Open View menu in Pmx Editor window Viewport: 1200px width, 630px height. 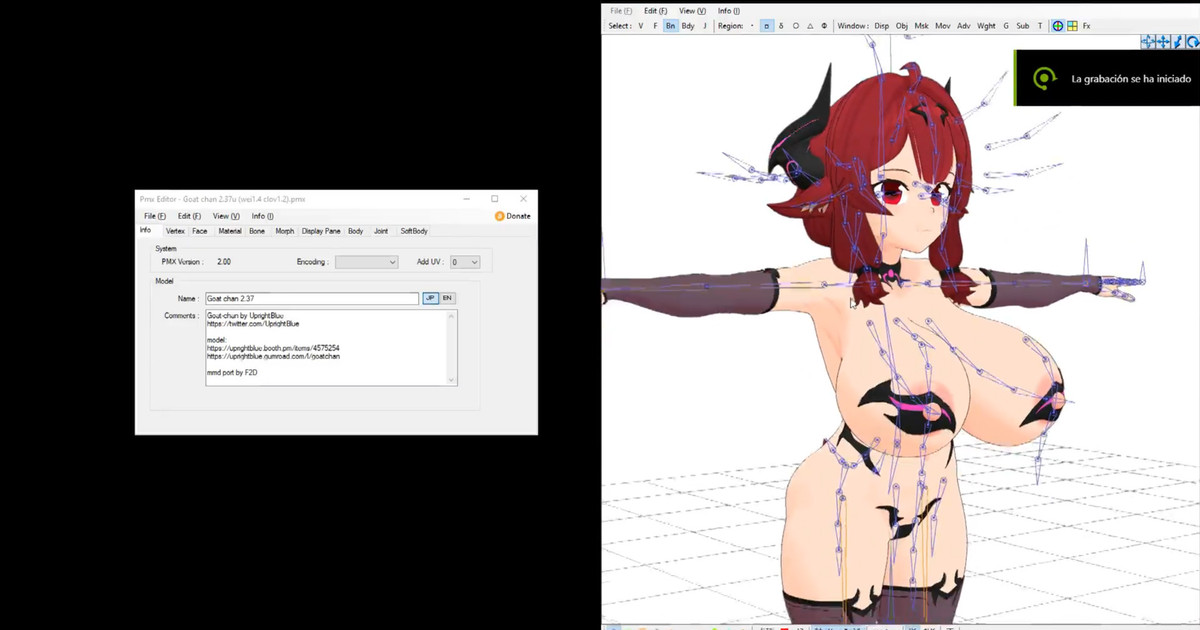coord(226,216)
